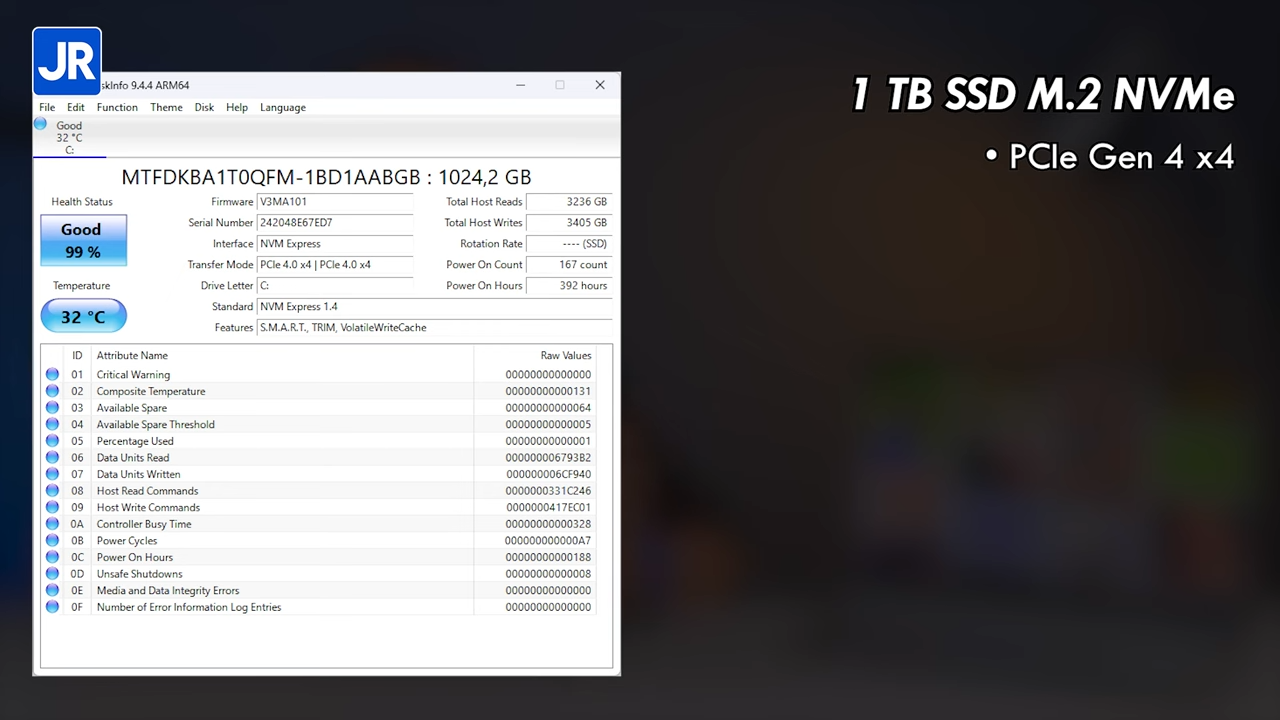
Task: Click the status icon beside Critical Warning
Action: [x=52, y=375]
